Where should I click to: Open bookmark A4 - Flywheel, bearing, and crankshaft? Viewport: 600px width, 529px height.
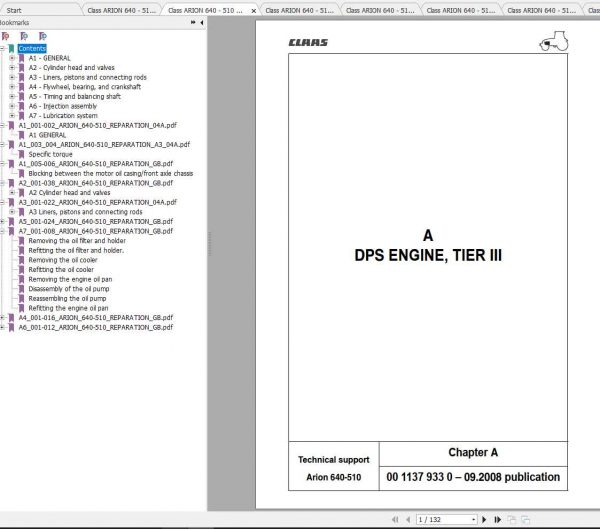point(85,87)
